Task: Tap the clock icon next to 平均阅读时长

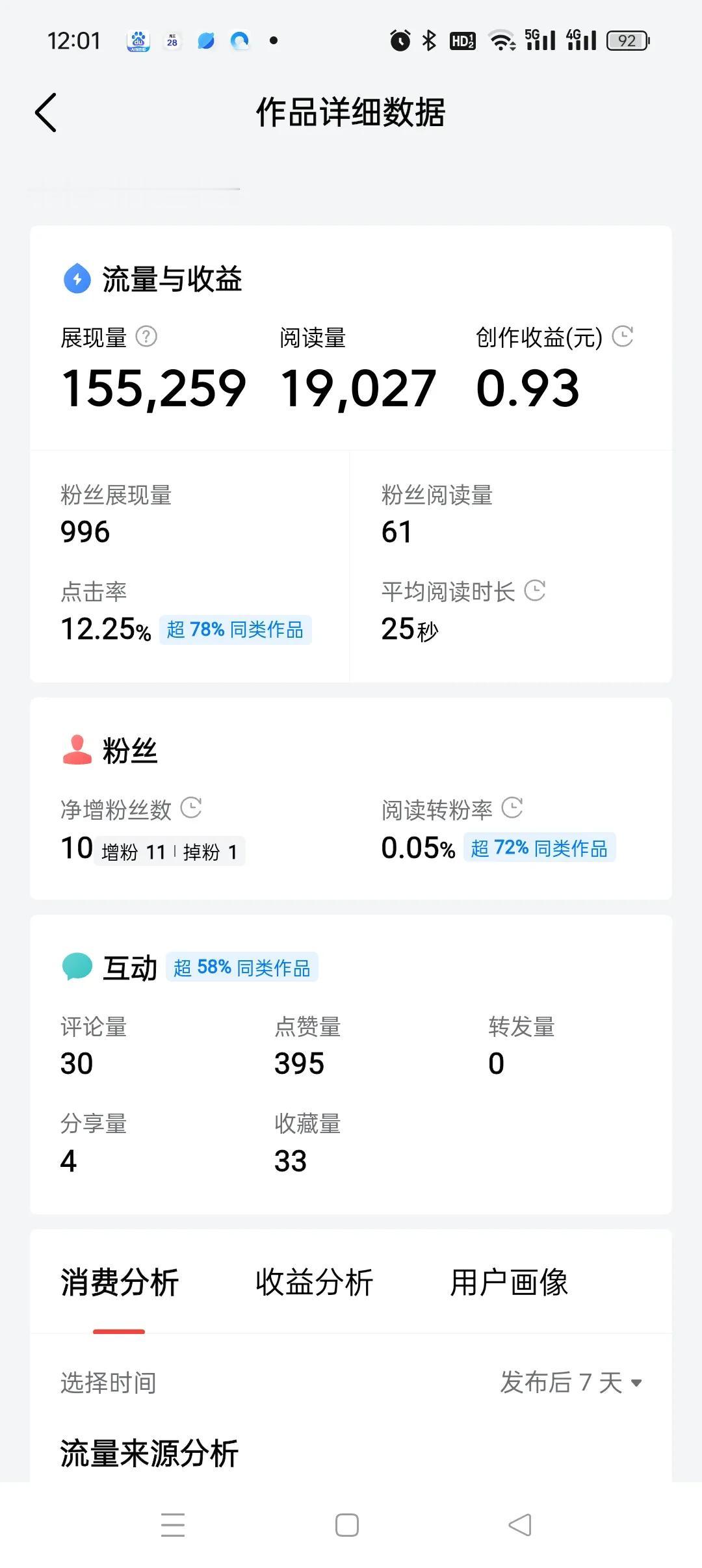Action: point(535,590)
